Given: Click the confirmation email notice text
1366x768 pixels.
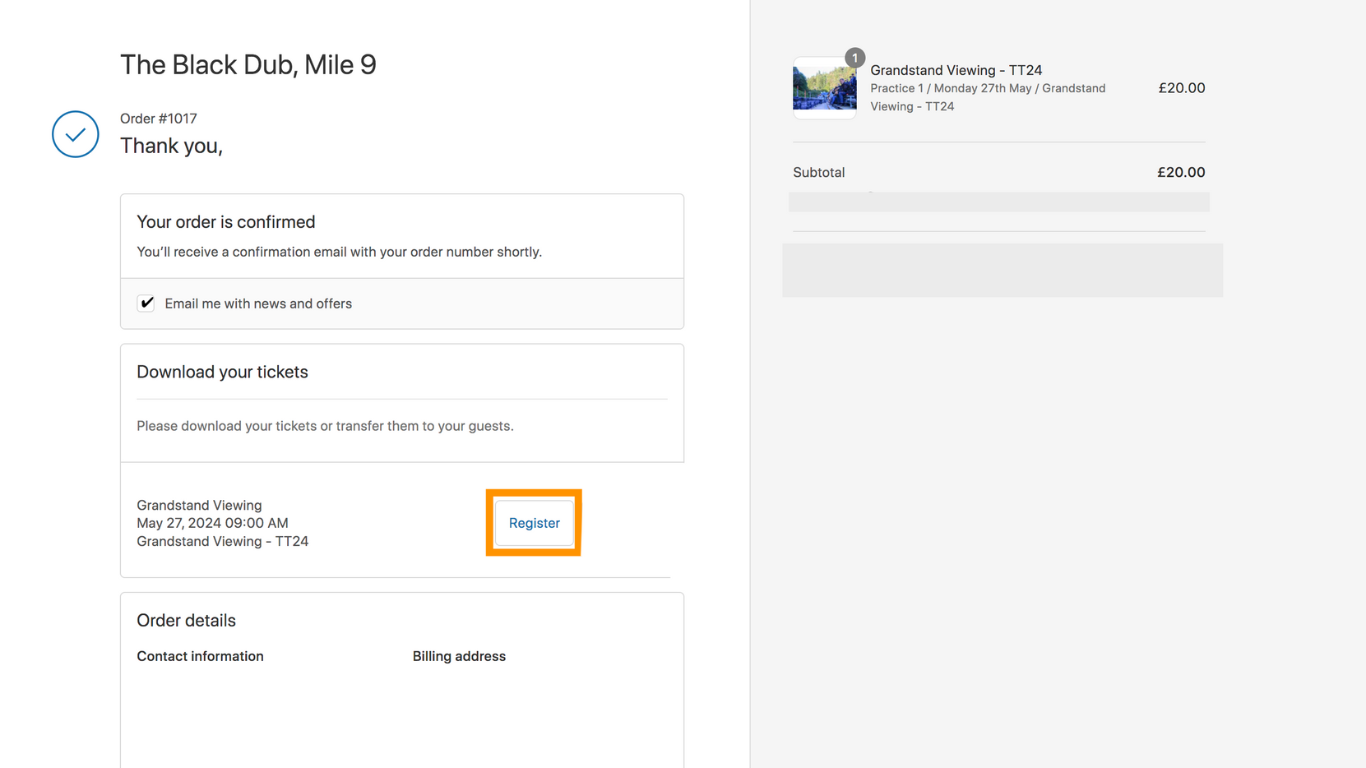Looking at the screenshot, I should [x=339, y=252].
